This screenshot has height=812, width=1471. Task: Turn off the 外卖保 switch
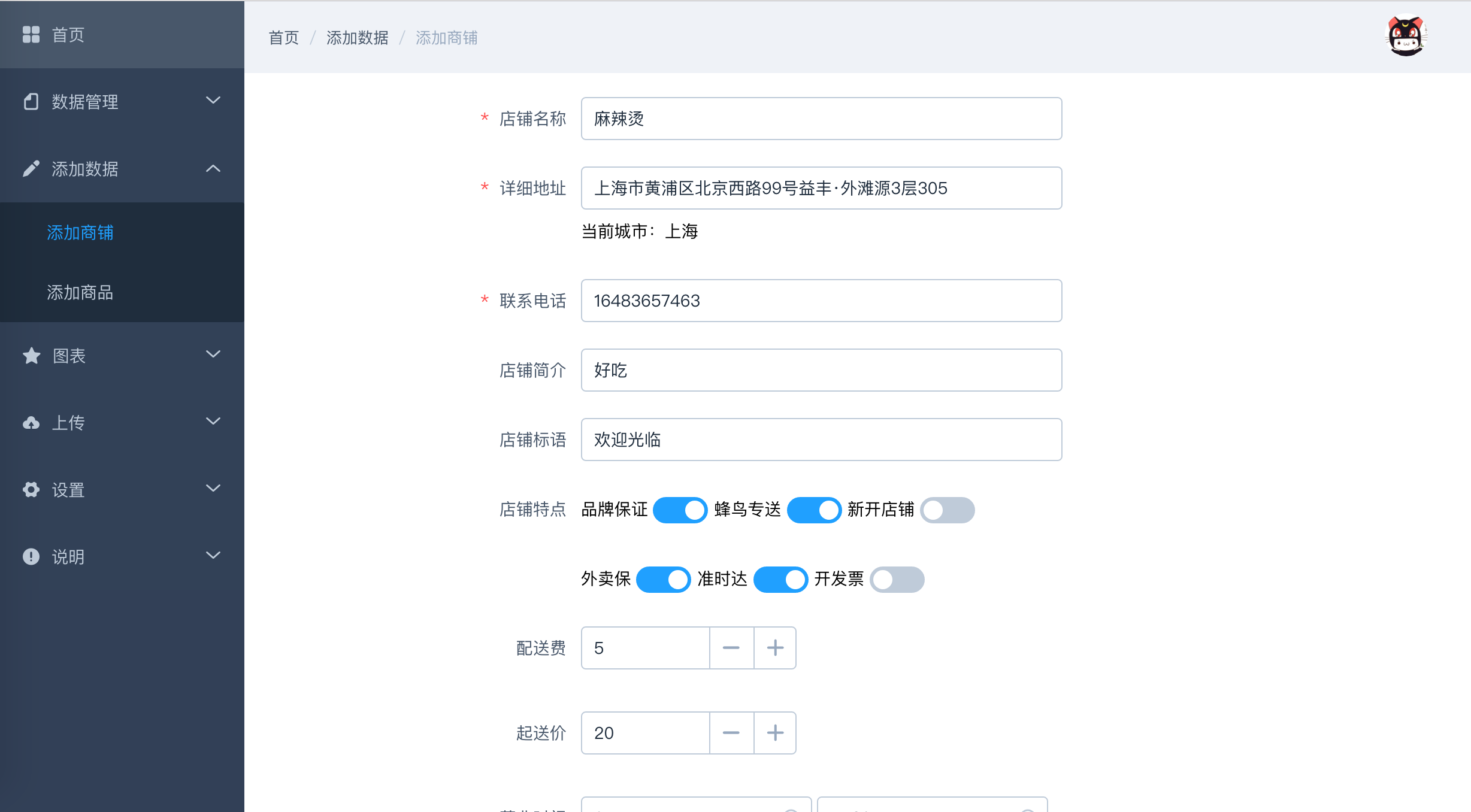(664, 580)
